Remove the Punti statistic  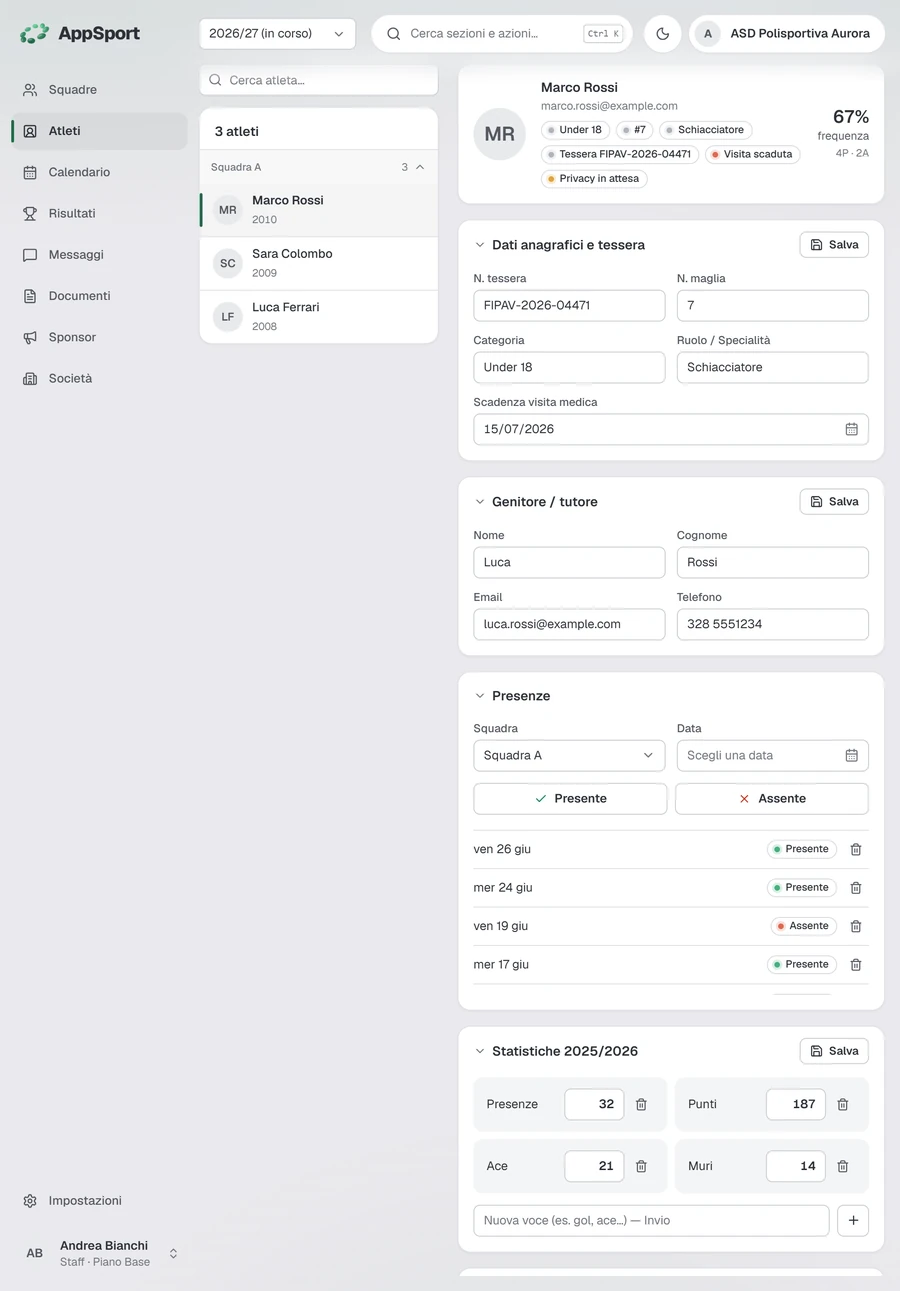click(843, 1104)
